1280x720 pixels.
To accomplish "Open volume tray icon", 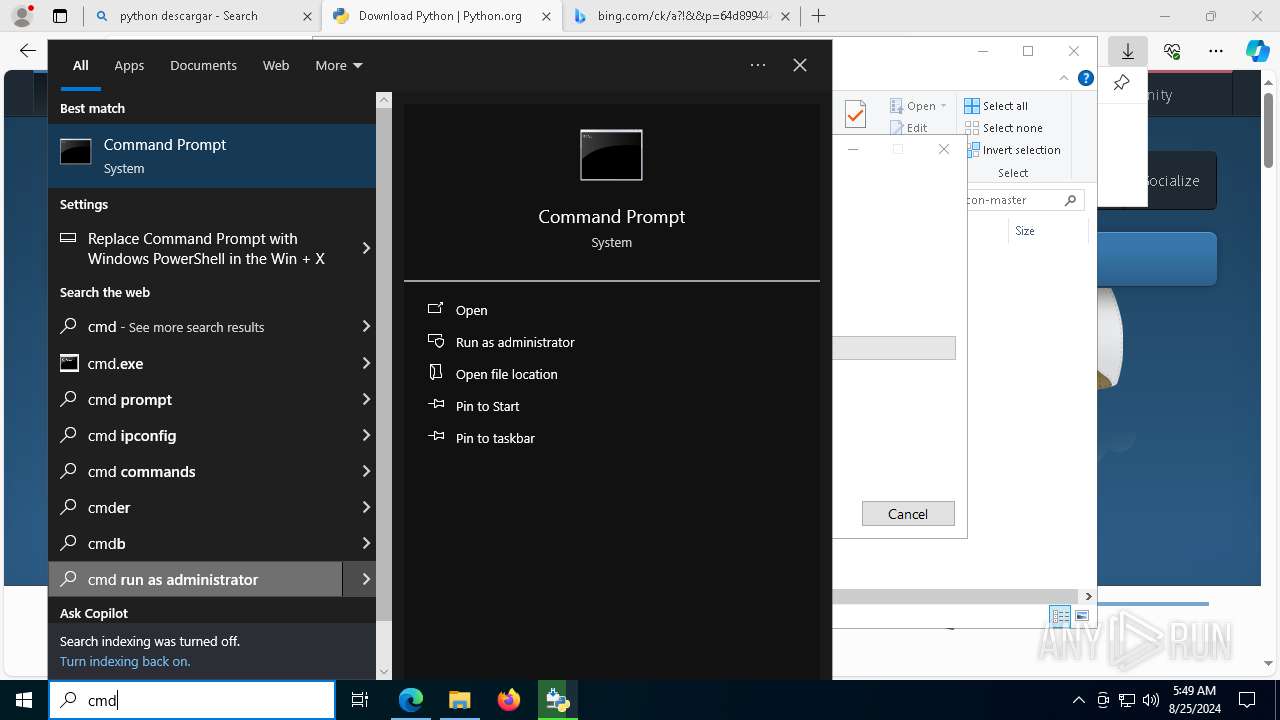I will coord(1151,700).
